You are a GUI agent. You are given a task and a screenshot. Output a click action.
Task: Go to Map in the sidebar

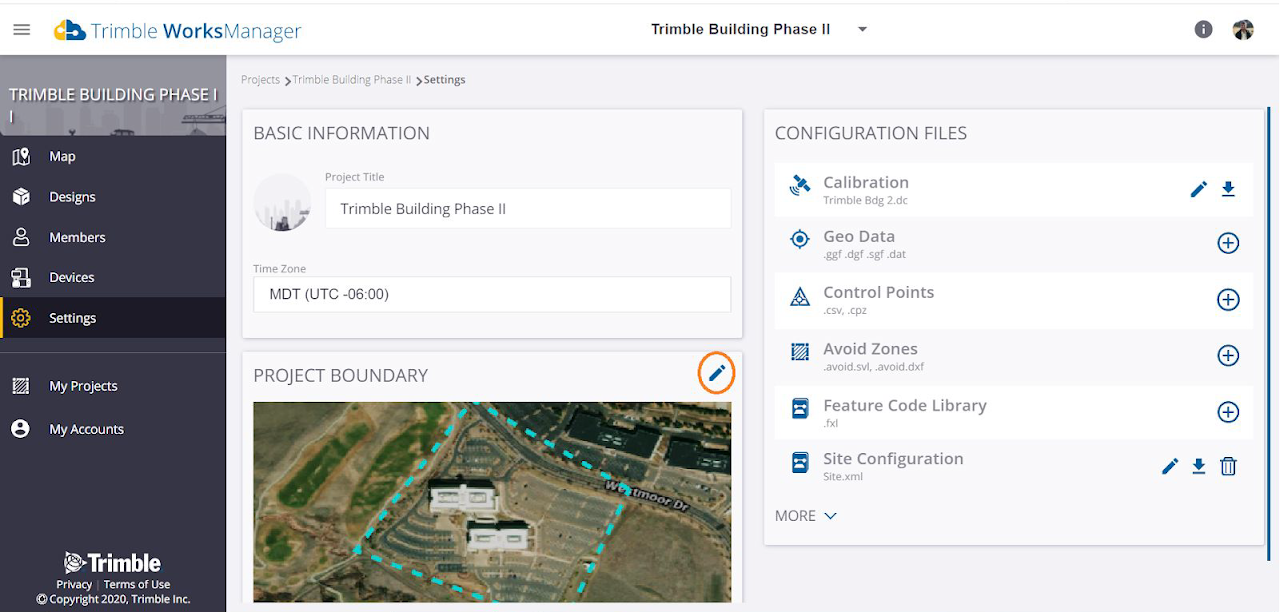point(113,156)
